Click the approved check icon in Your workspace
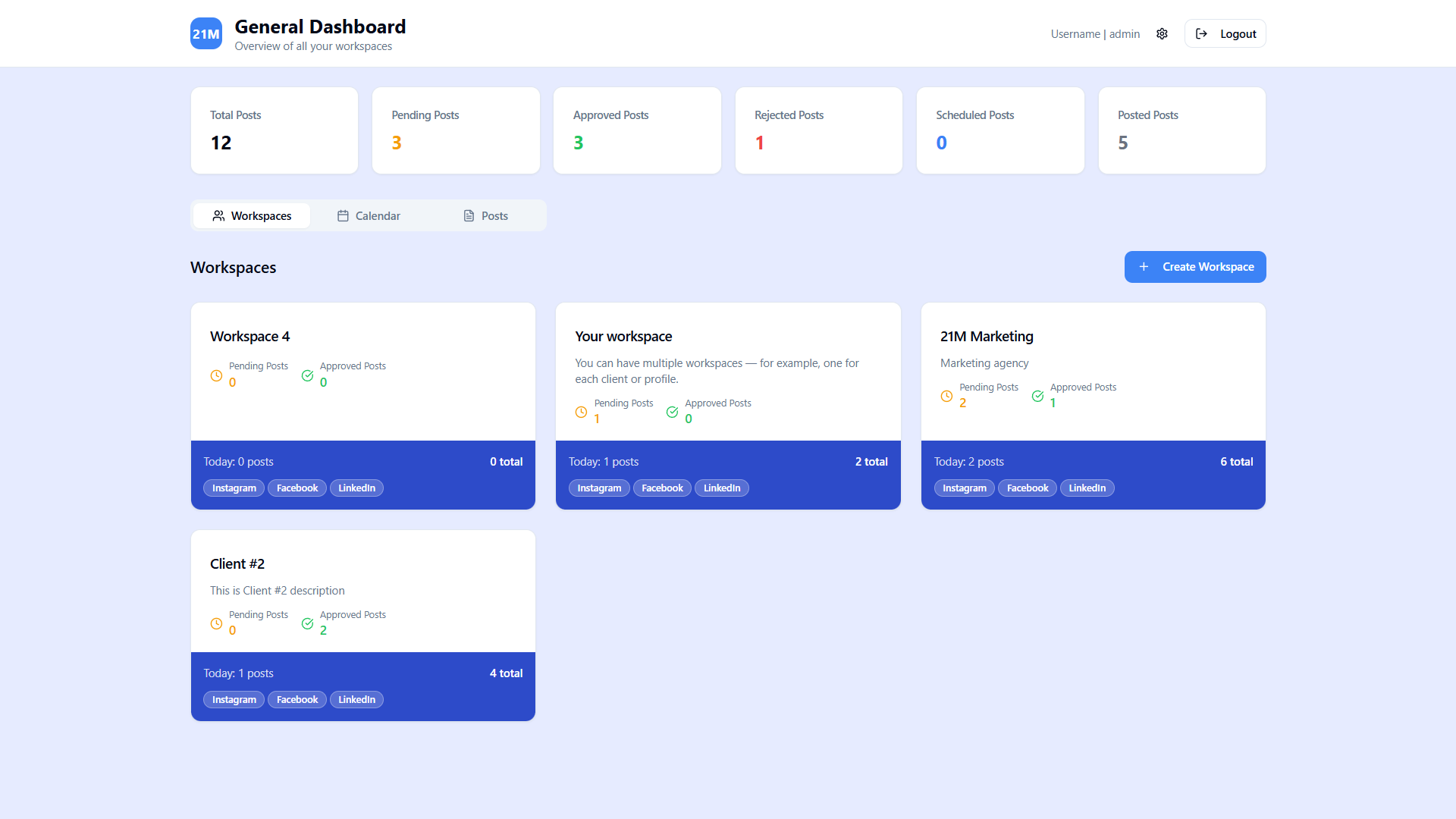The image size is (1456, 819). [672, 412]
